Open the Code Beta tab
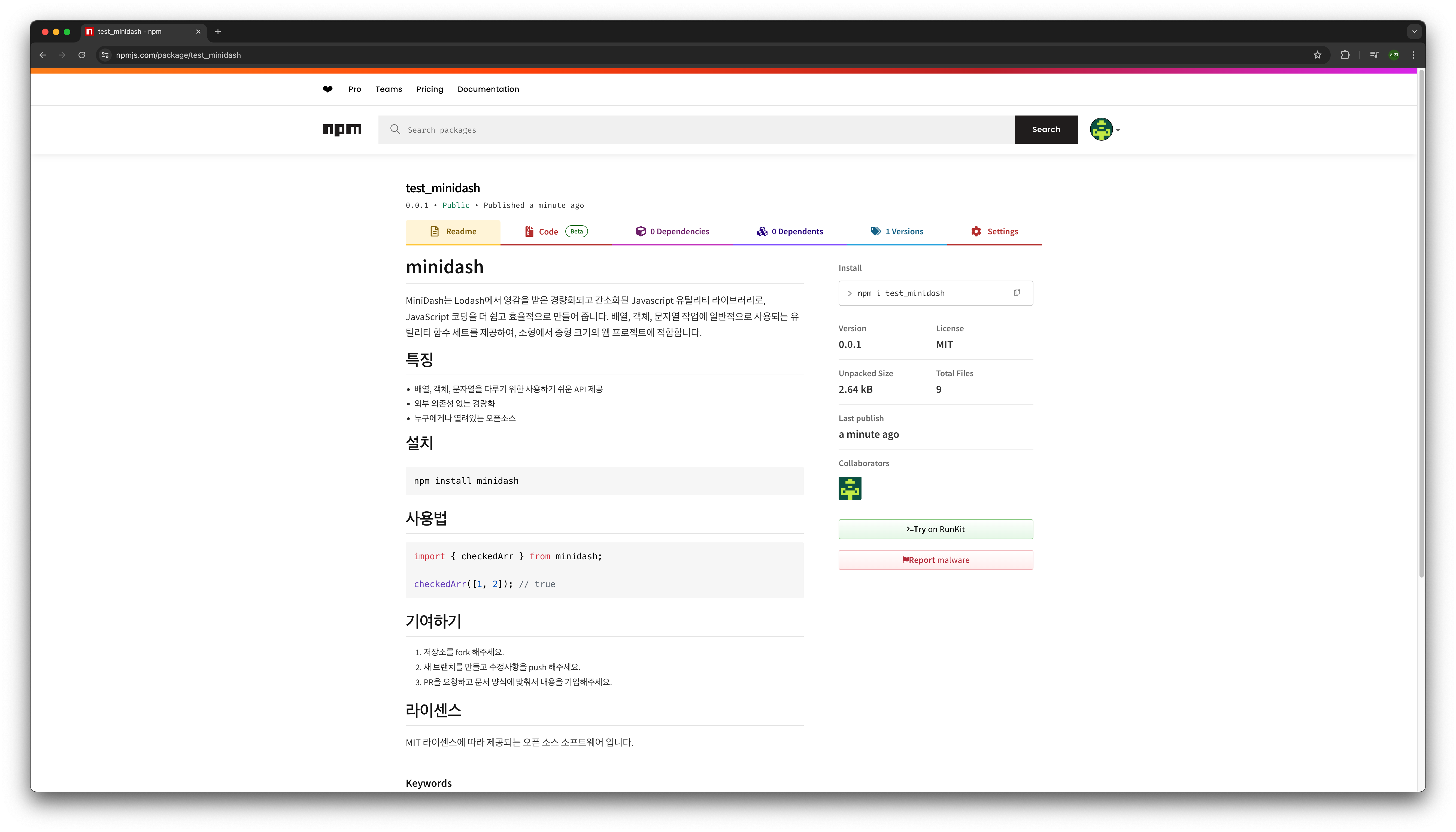The width and height of the screenshot is (1456, 832). tap(556, 232)
